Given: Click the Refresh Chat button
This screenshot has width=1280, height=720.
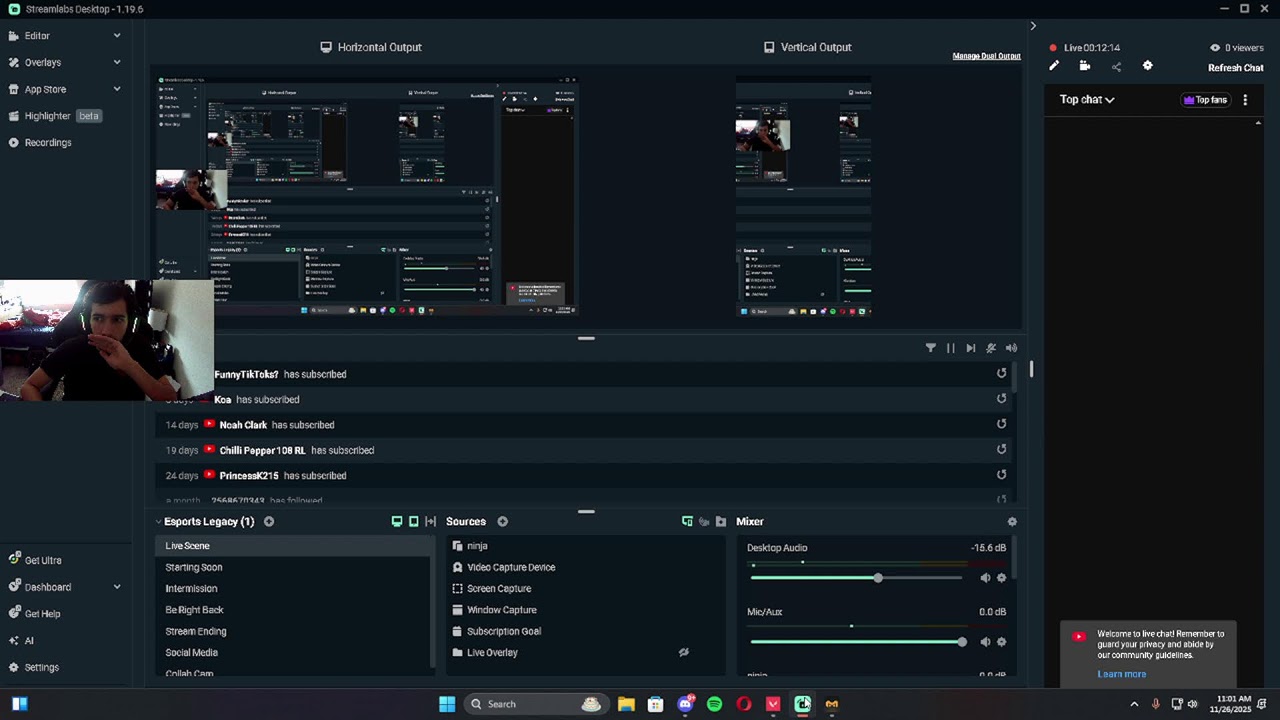Looking at the screenshot, I should [x=1235, y=68].
